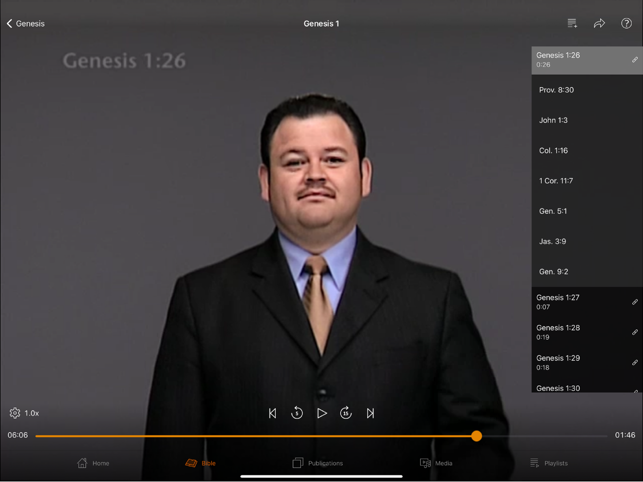The height and width of the screenshot is (482, 643).
Task: Change the 1.0x playback speed
Action: point(32,413)
